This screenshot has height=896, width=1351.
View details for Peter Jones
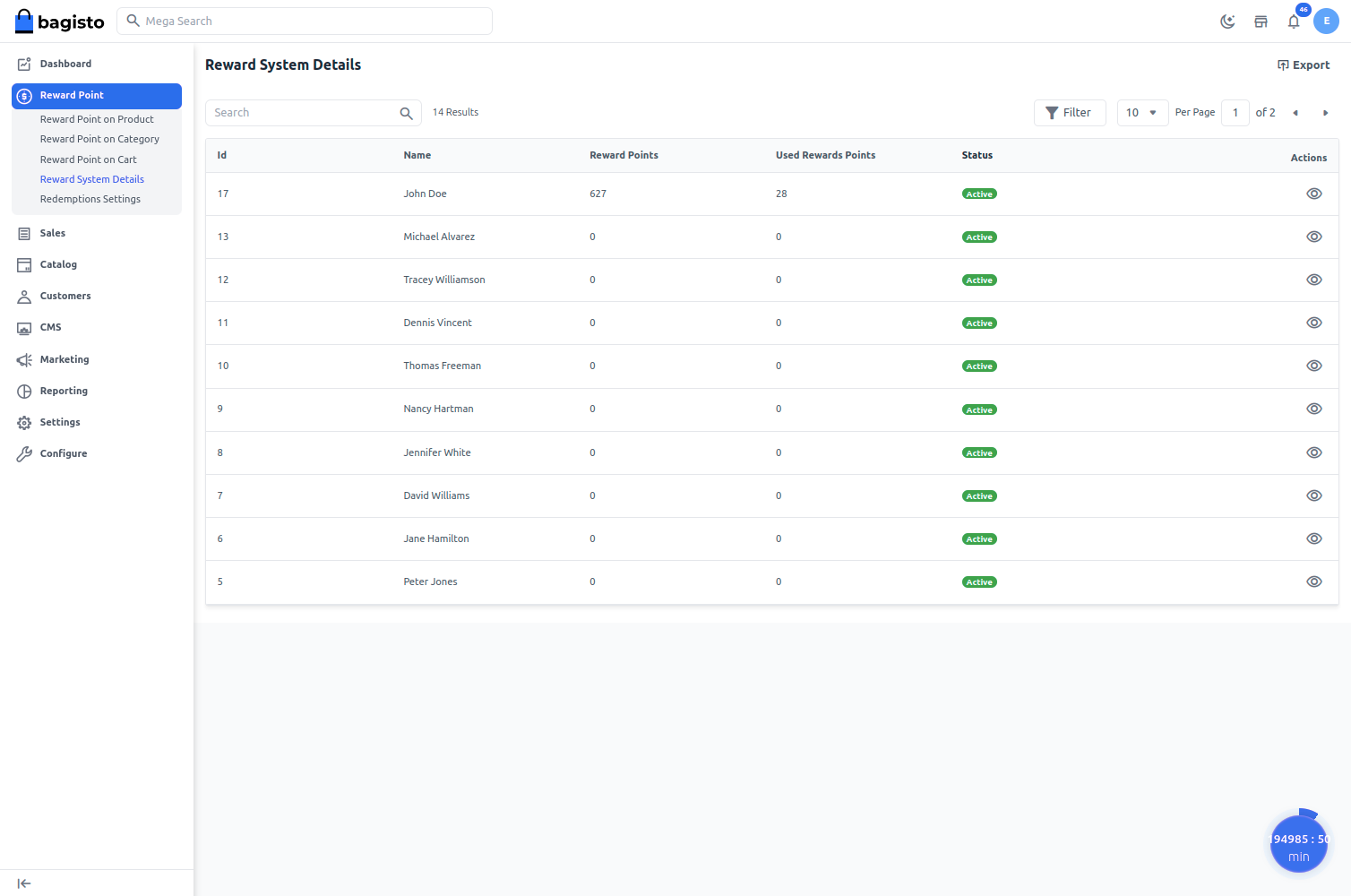click(1314, 582)
